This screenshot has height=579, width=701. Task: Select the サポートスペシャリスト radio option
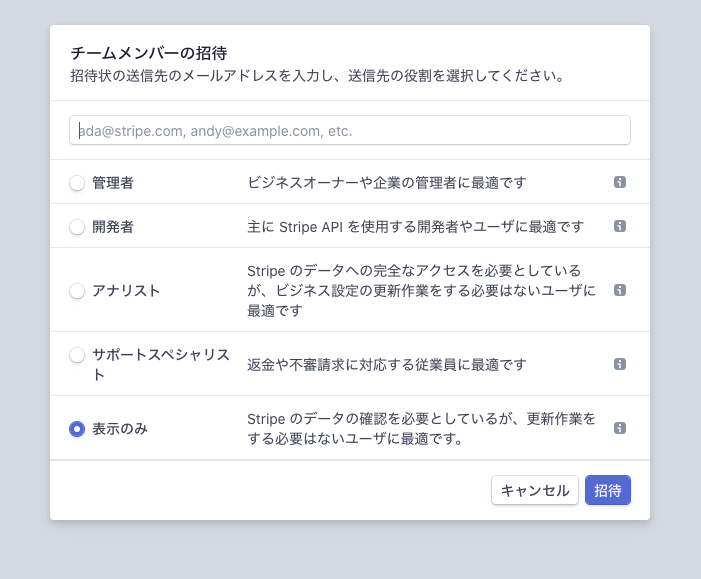(77, 355)
